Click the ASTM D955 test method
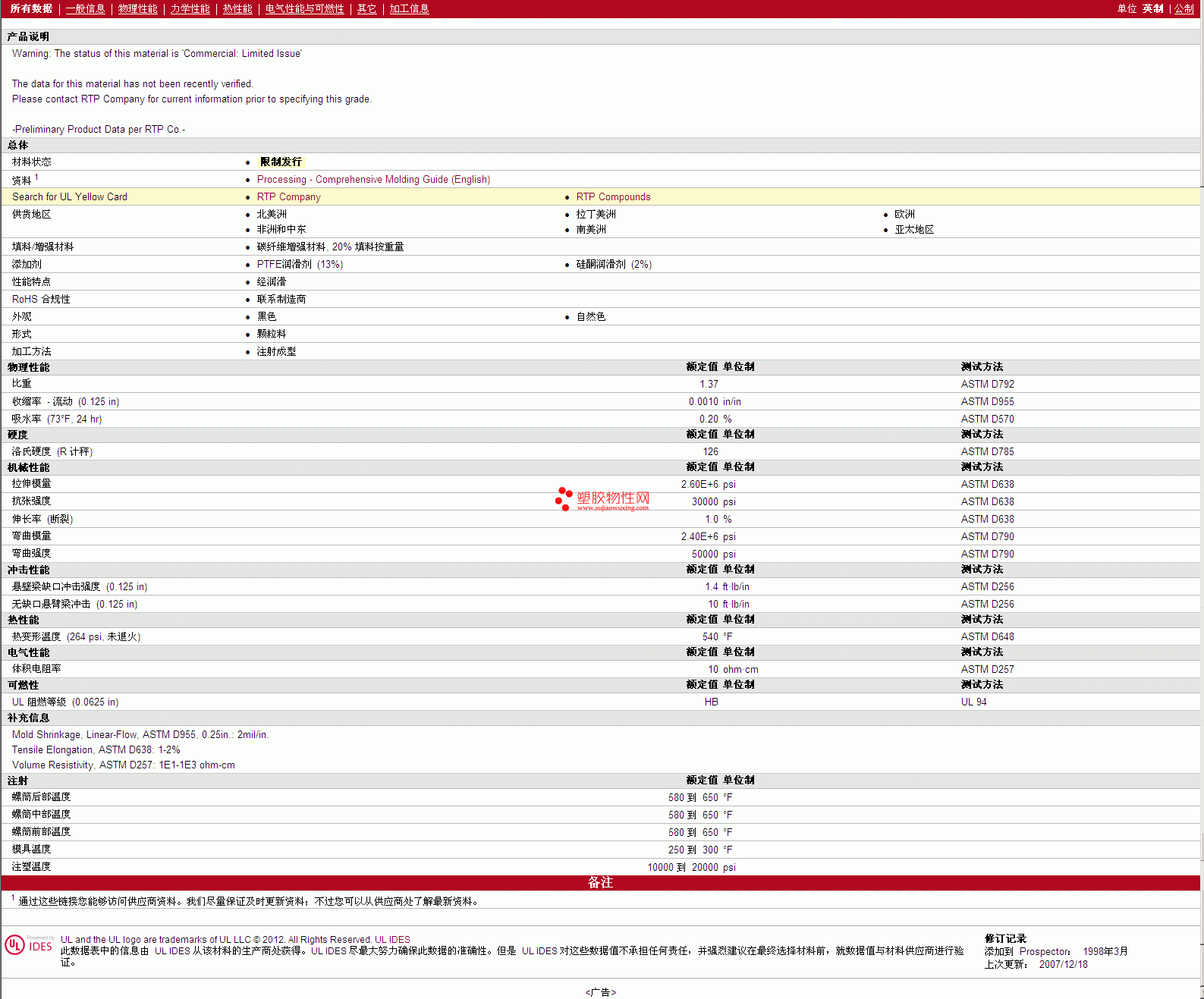Viewport: 1204px width, 999px height. pyautogui.click(x=987, y=402)
